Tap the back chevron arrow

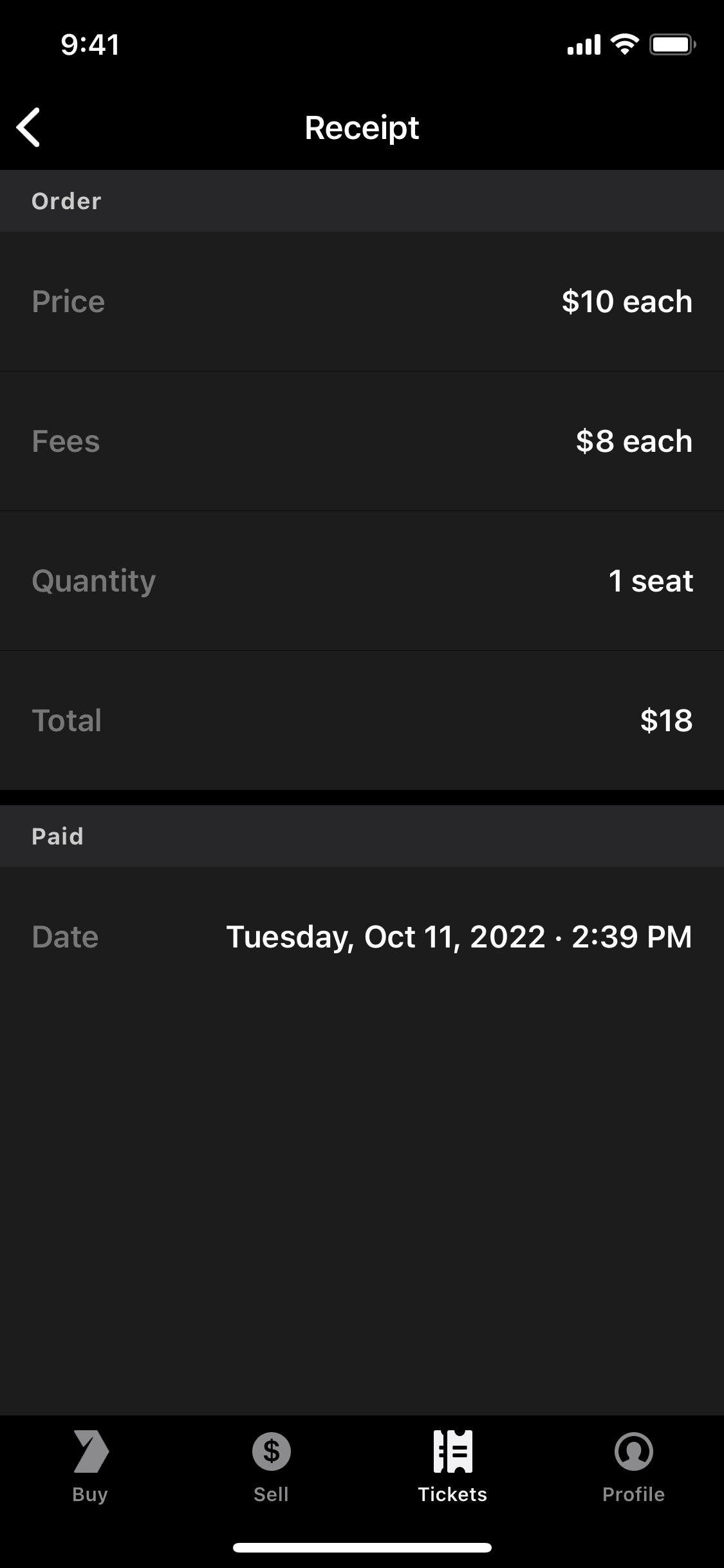click(x=29, y=127)
